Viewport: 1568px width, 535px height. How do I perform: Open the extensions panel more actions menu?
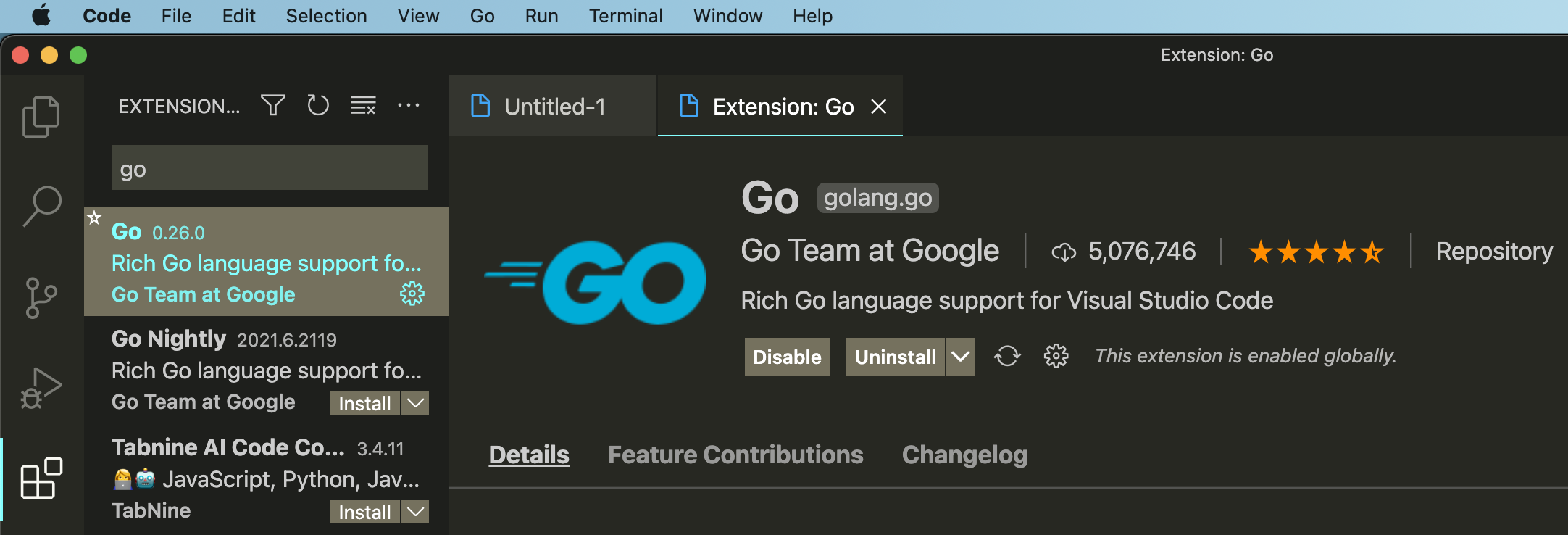click(409, 106)
